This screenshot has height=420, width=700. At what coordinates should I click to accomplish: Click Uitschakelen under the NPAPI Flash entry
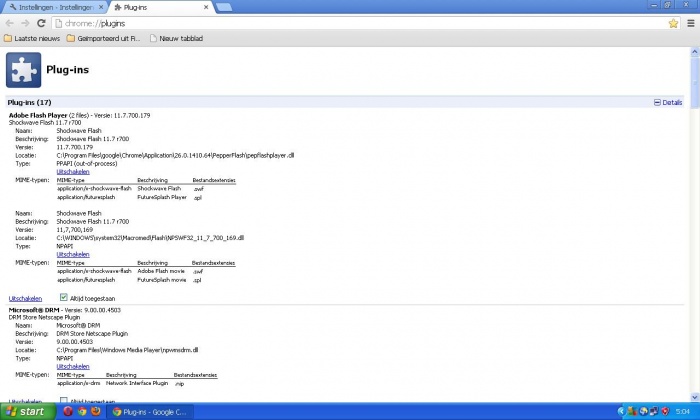click(x=73, y=254)
